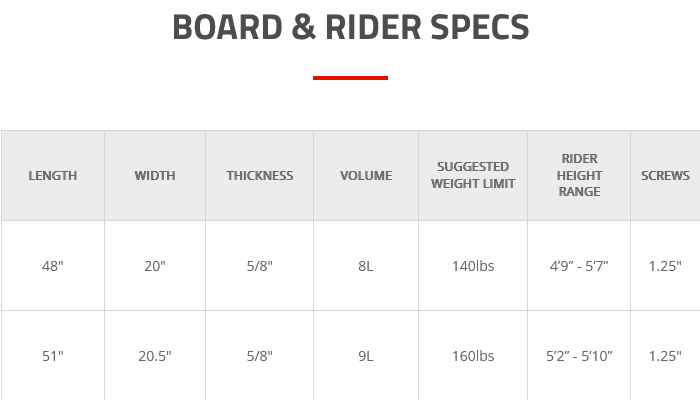Click the THICKNESS column header

(x=259, y=175)
